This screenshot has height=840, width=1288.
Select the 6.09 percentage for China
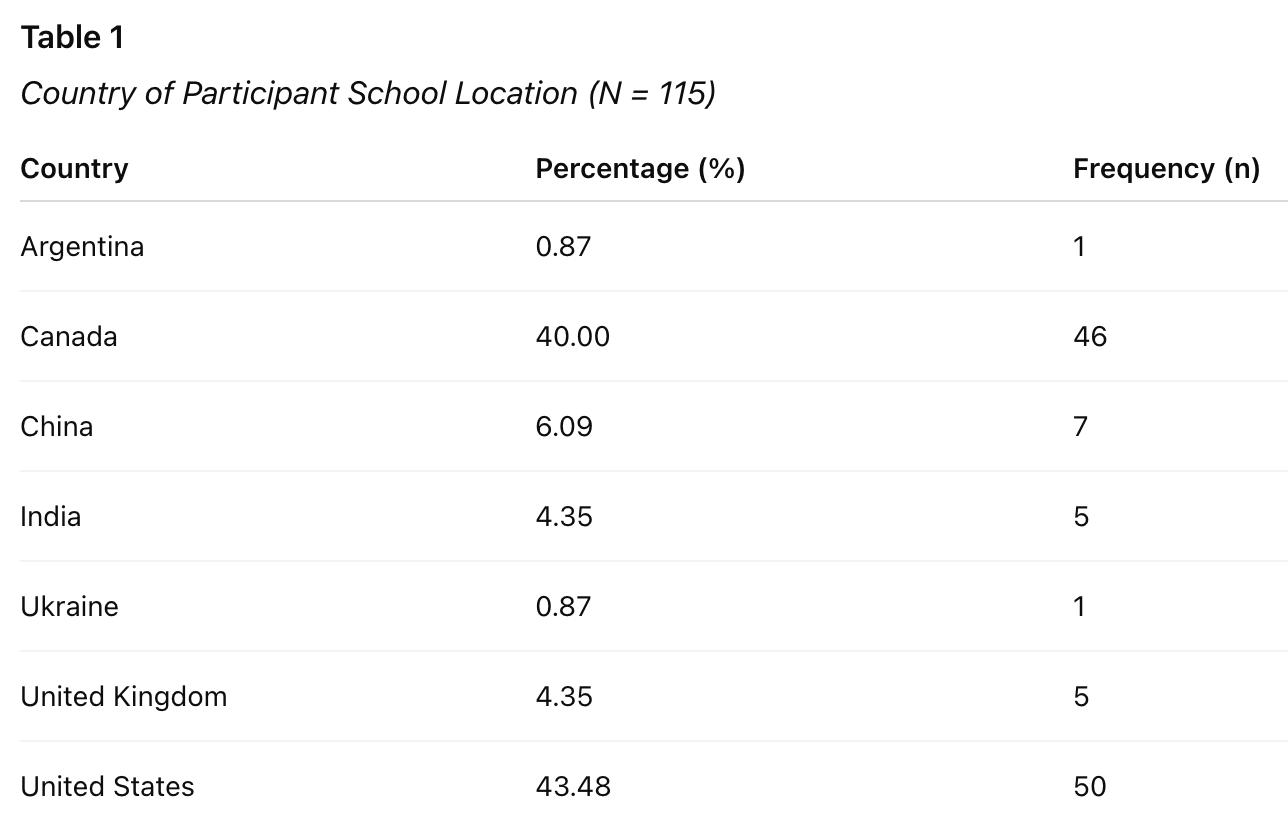coord(564,426)
